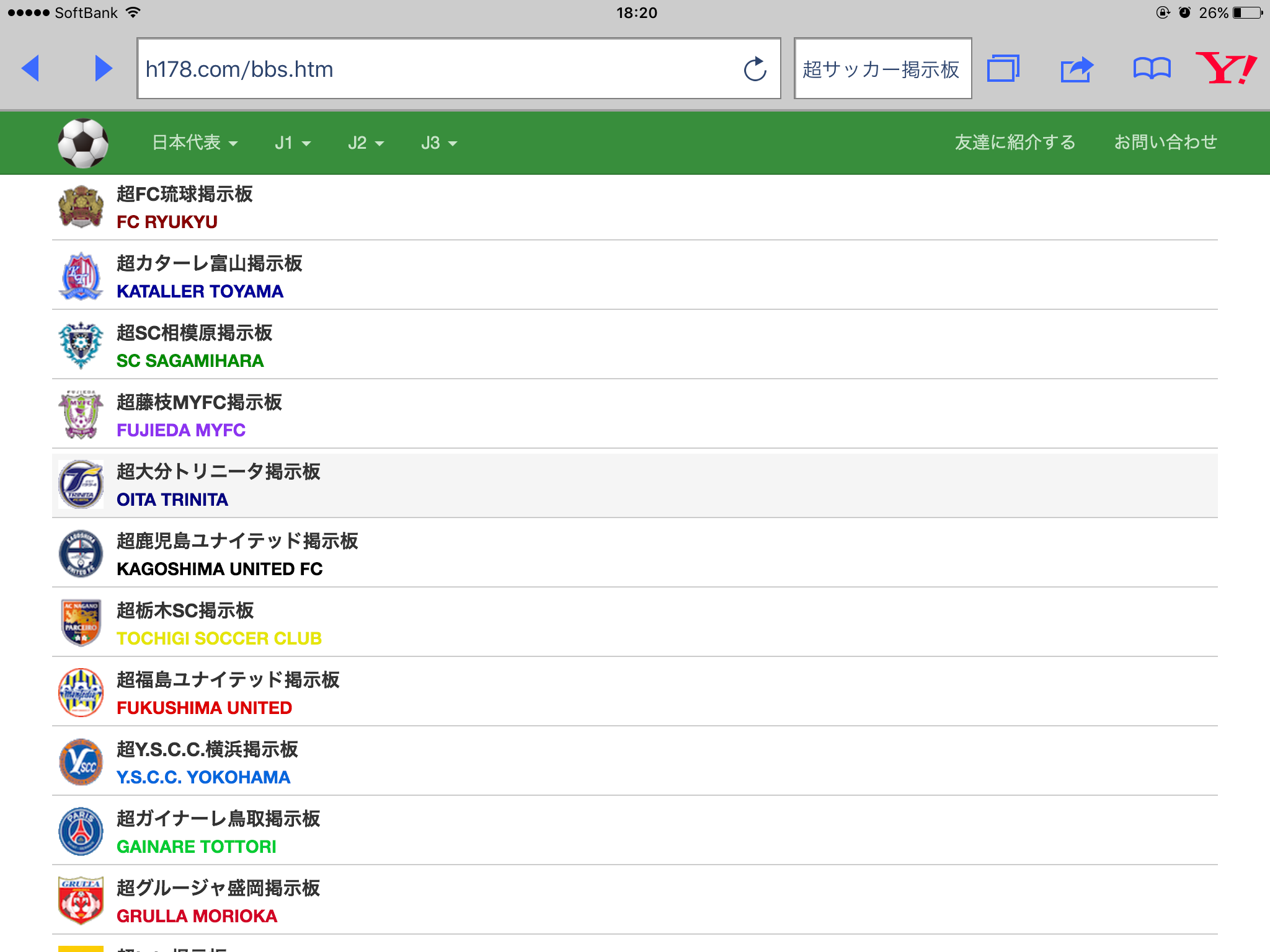Viewport: 1270px width, 952px height.
Task: Expand the J1 dropdown menu
Action: pos(292,143)
